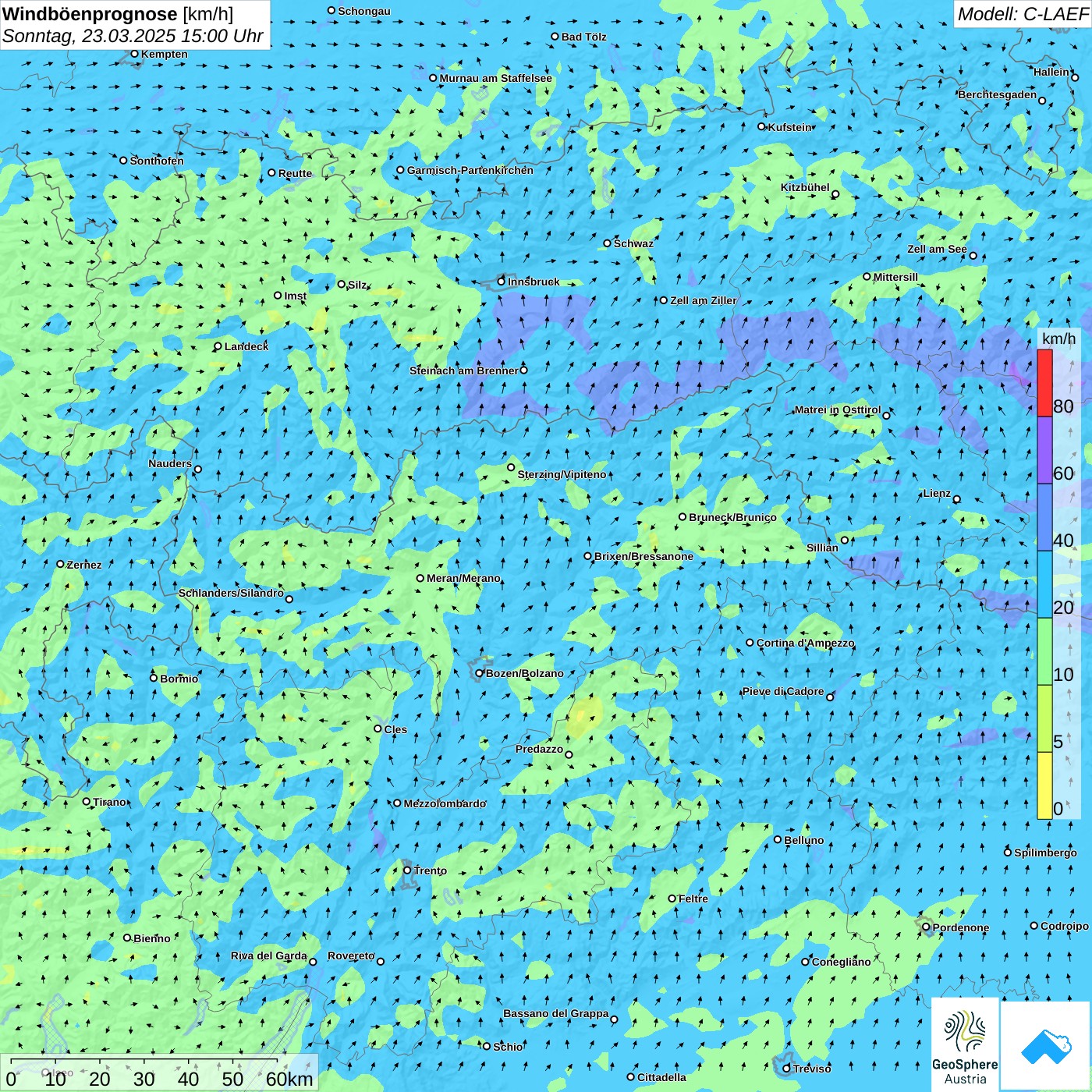1092x1092 pixels.
Task: Click the GeoSphere Austria logo
Action: [965, 1044]
